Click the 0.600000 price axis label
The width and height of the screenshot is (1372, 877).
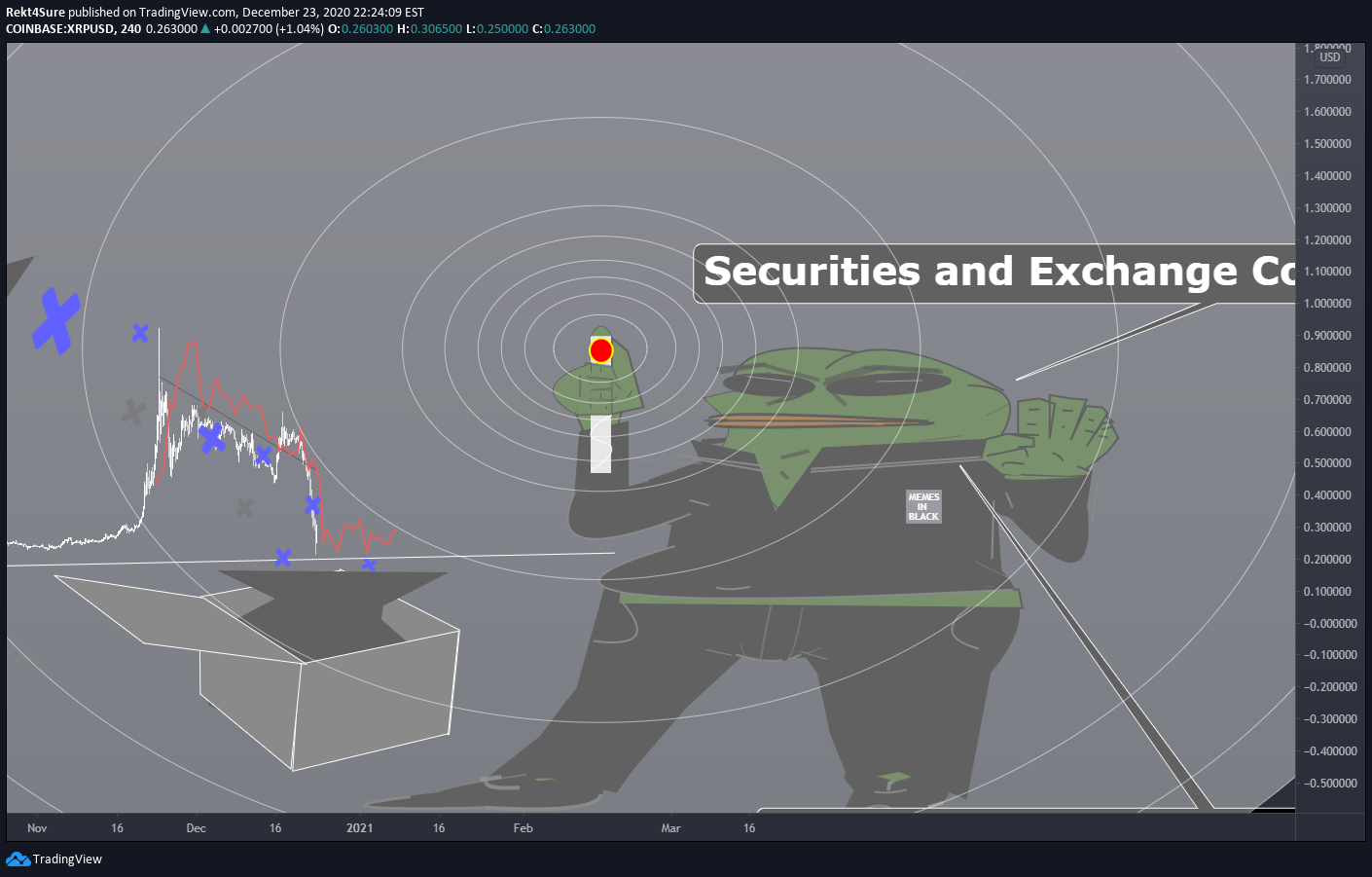click(x=1327, y=432)
